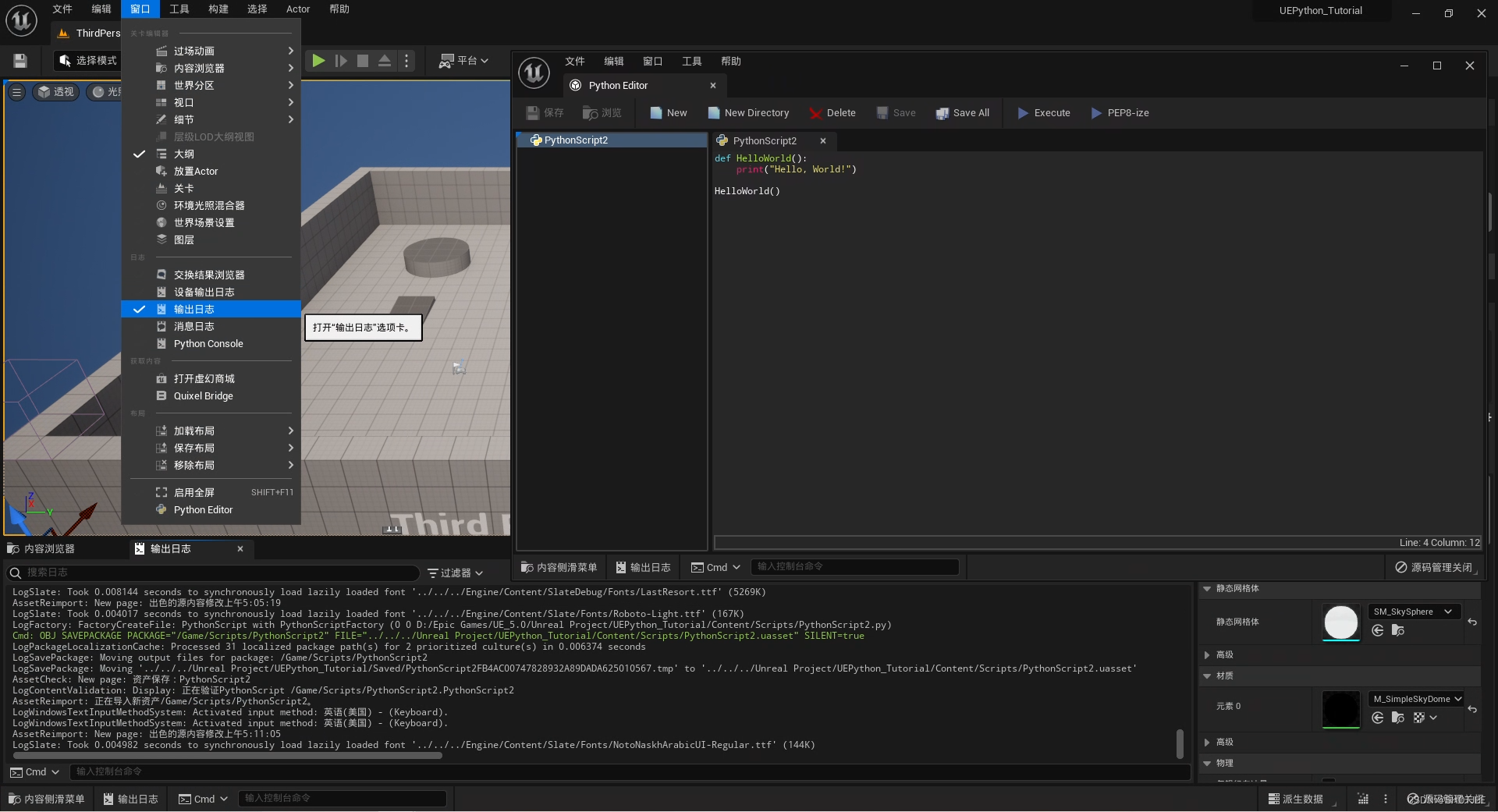Click the black M_SimpleSkyDome material thumbnail
This screenshot has width=1498, height=812.
pos(1341,710)
